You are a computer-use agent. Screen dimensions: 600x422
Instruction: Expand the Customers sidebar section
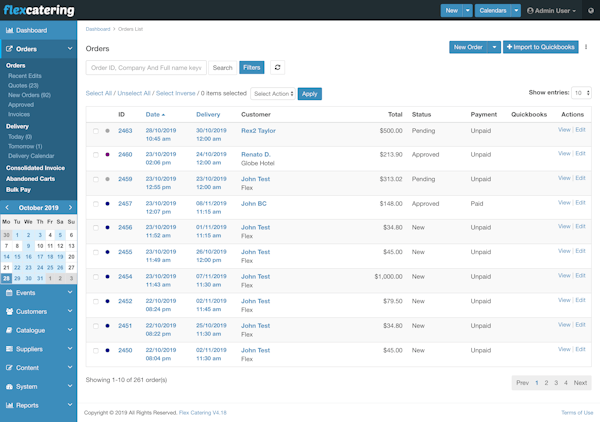38,311
